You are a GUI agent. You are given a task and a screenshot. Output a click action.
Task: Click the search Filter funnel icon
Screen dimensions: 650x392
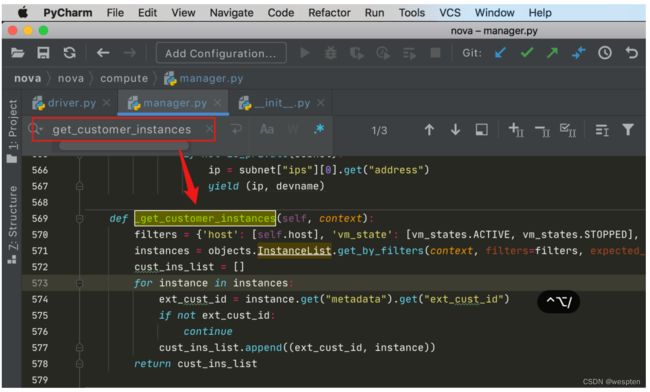tap(628, 130)
